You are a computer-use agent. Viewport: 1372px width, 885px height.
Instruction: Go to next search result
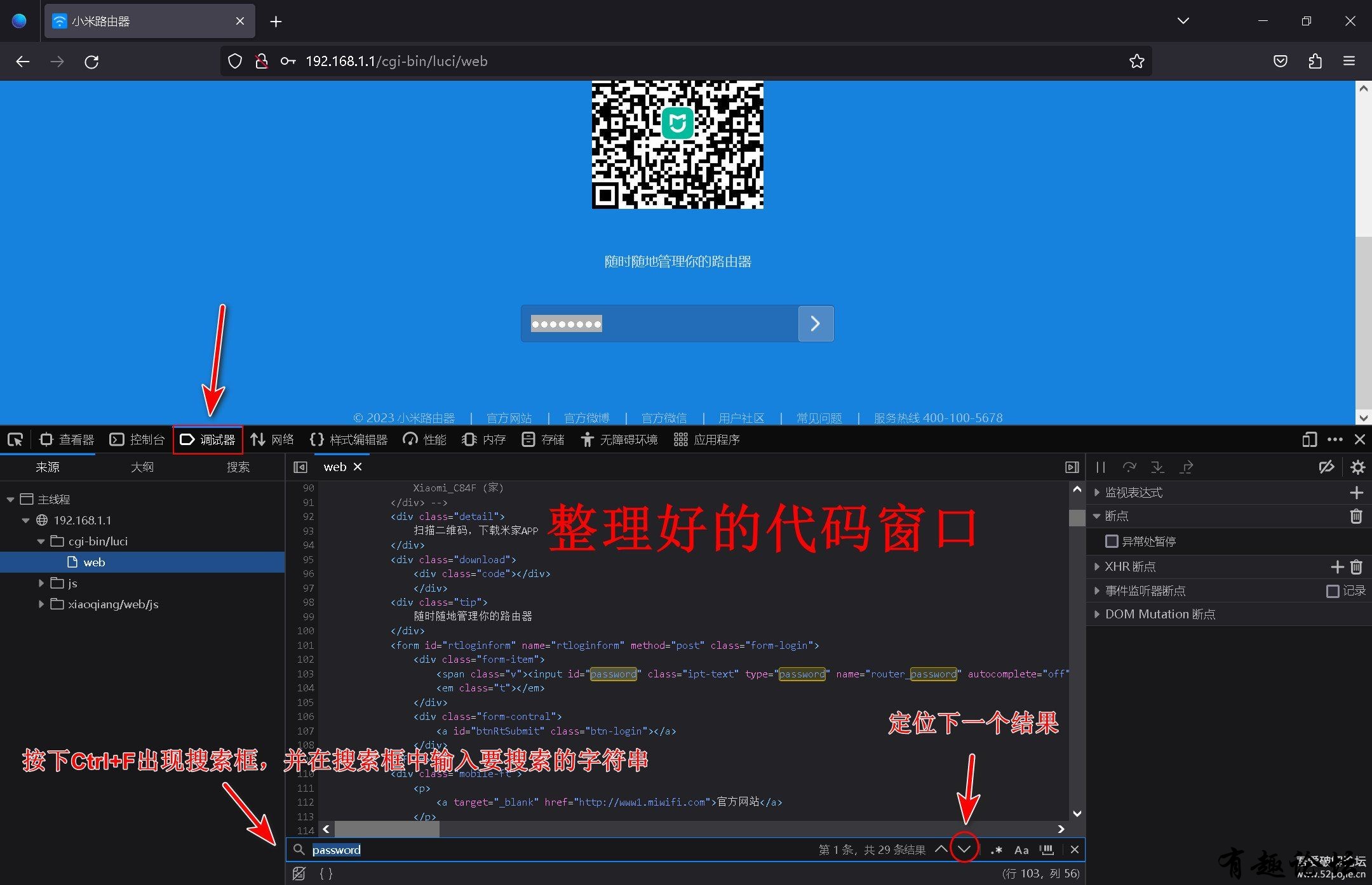point(964,849)
